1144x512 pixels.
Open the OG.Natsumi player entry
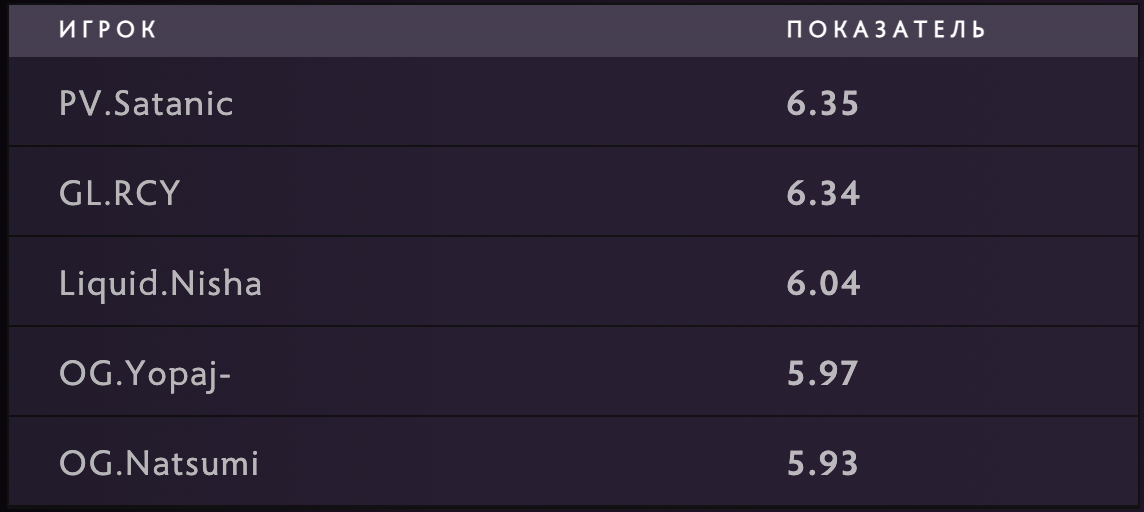[159, 464]
